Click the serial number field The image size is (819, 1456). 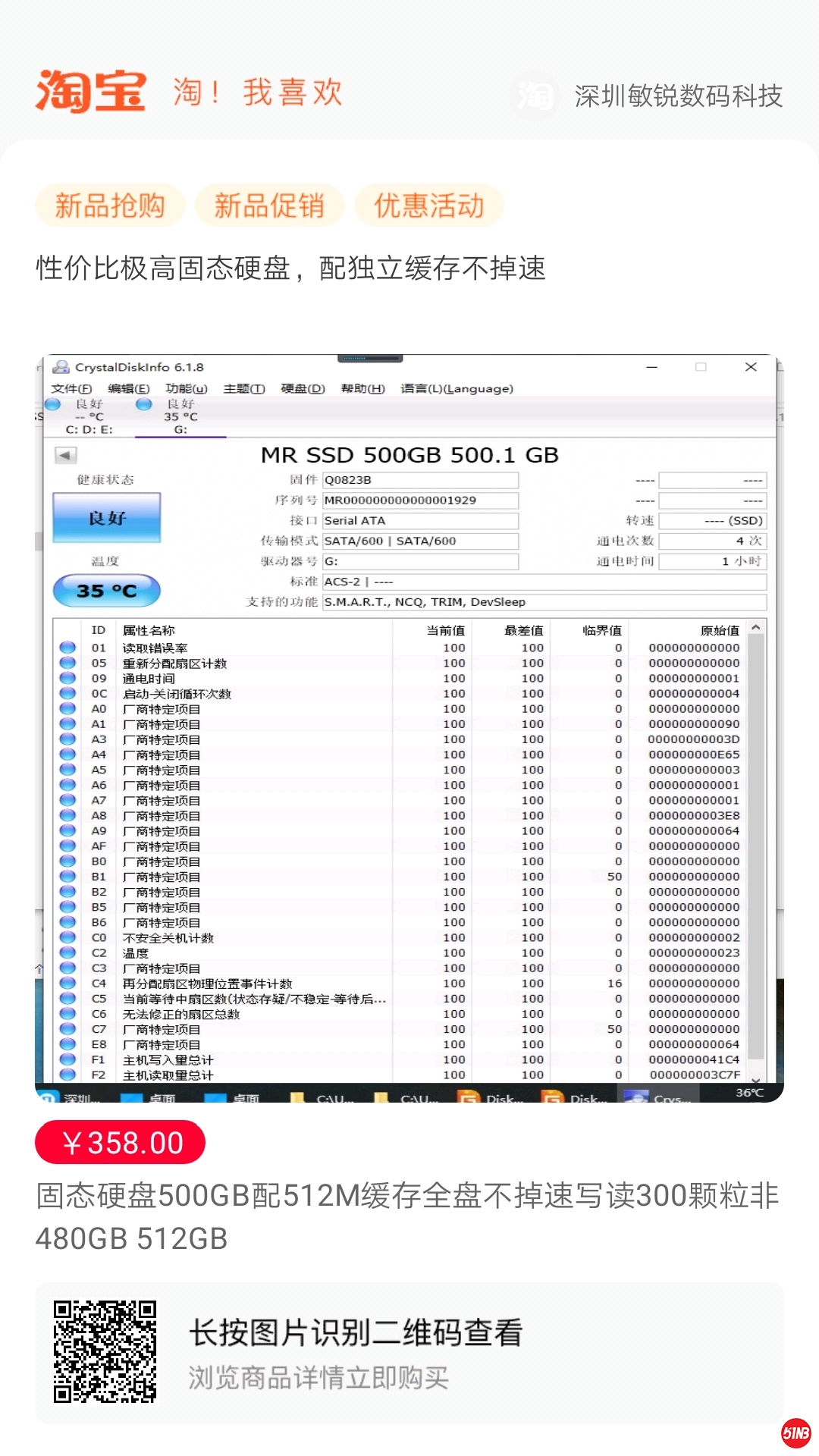point(420,500)
